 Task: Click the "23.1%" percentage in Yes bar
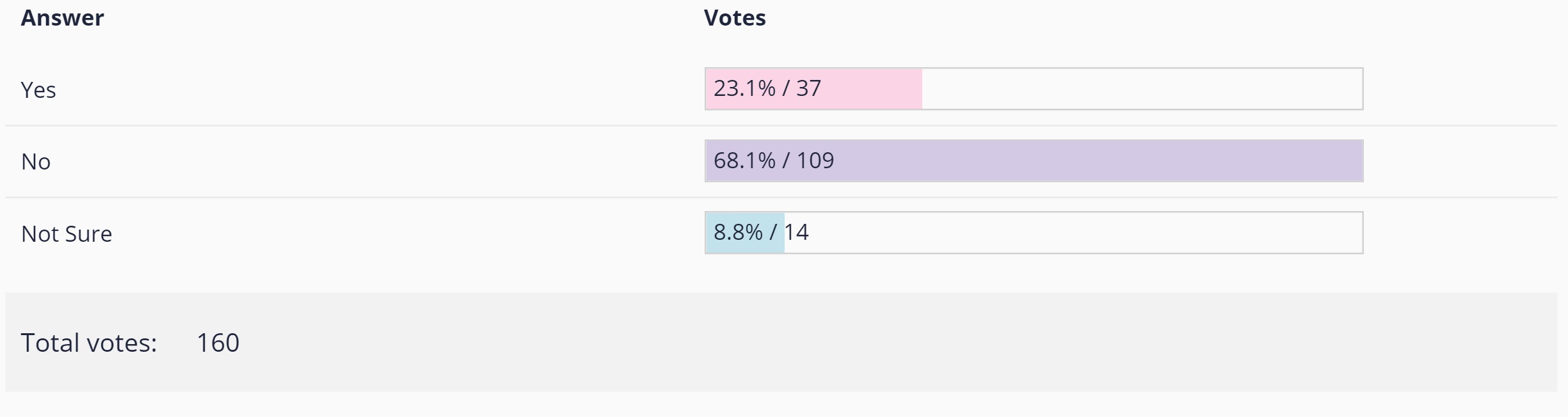(x=744, y=88)
